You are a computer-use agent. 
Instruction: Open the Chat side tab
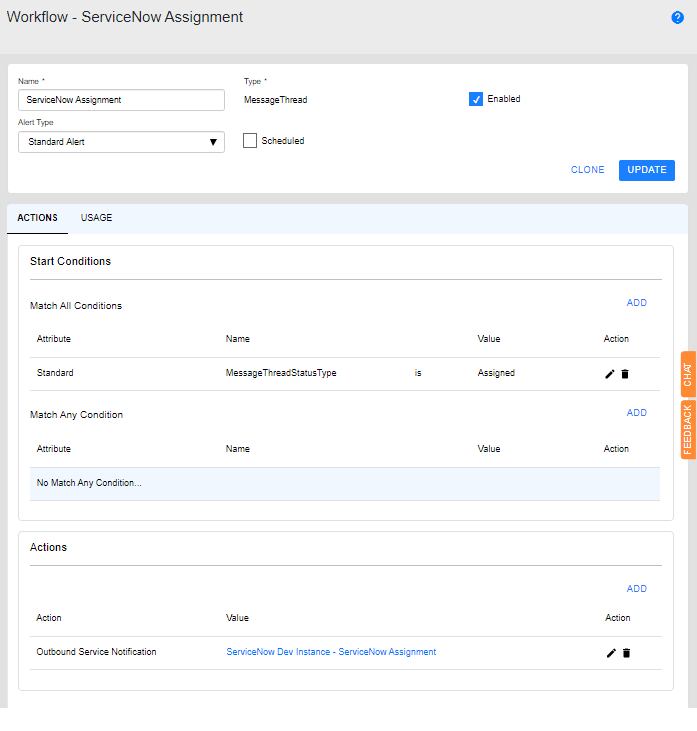point(688,375)
